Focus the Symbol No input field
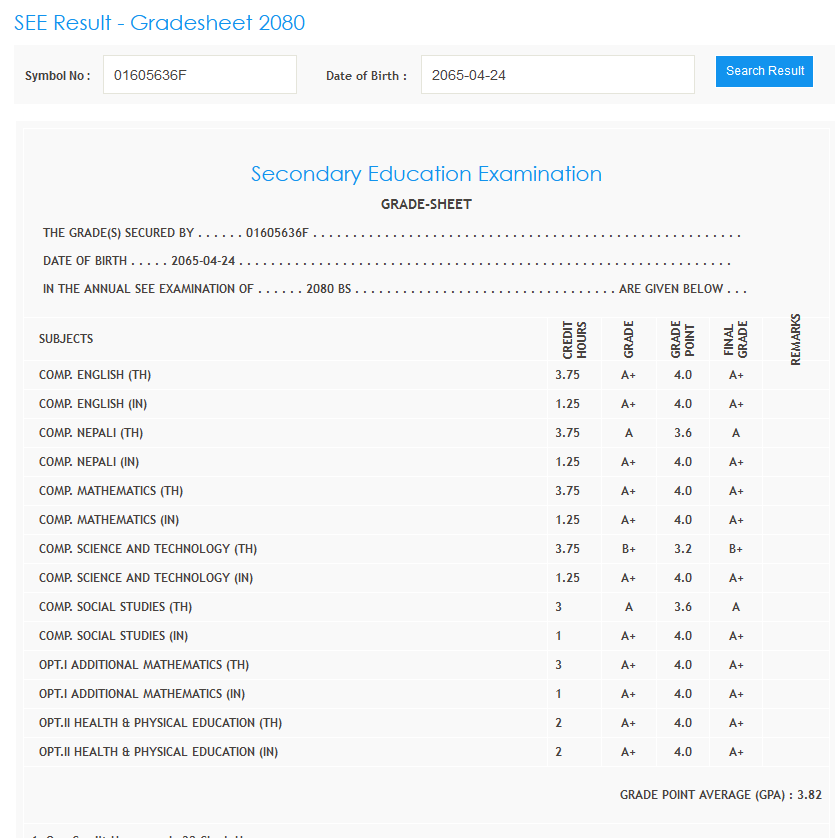The image size is (835, 838). tap(199, 75)
